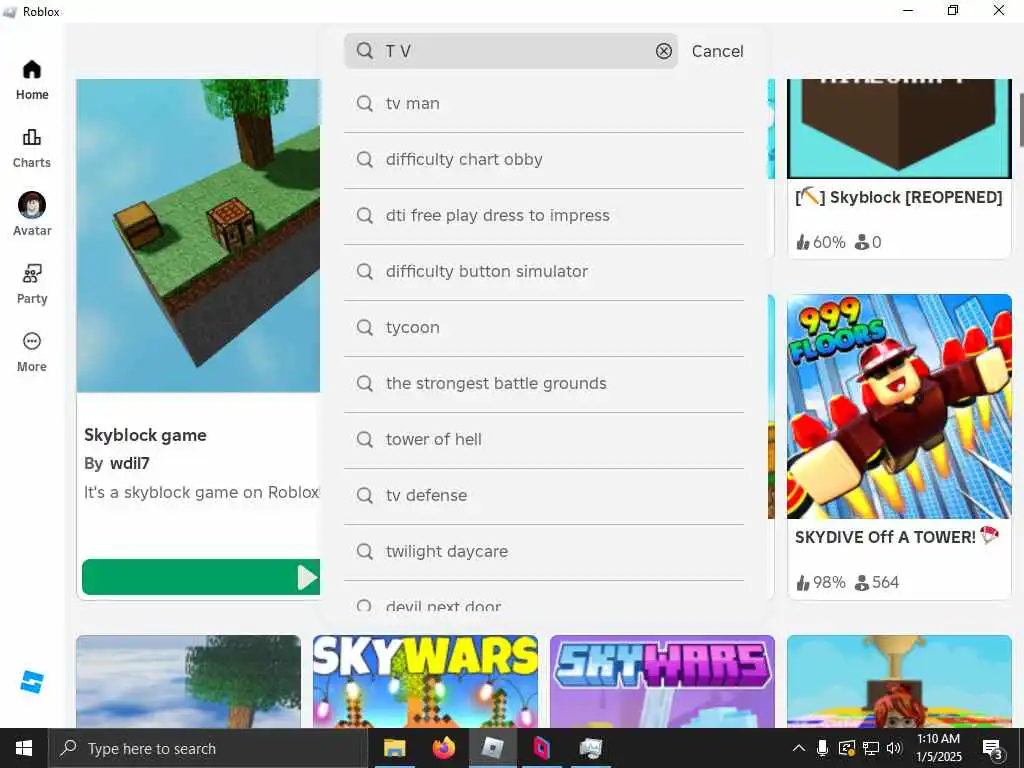Open the Skyblock game large thumbnail
The width and height of the screenshot is (1024, 768).
click(198, 236)
